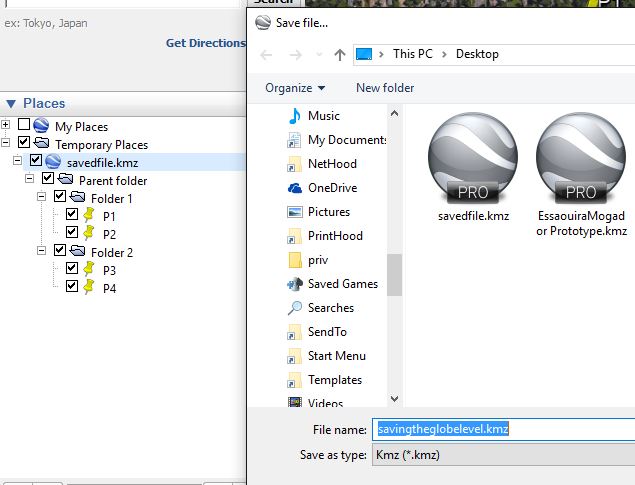This screenshot has width=635, height=485.
Task: Click the Get Directions link
Action: (x=205, y=43)
